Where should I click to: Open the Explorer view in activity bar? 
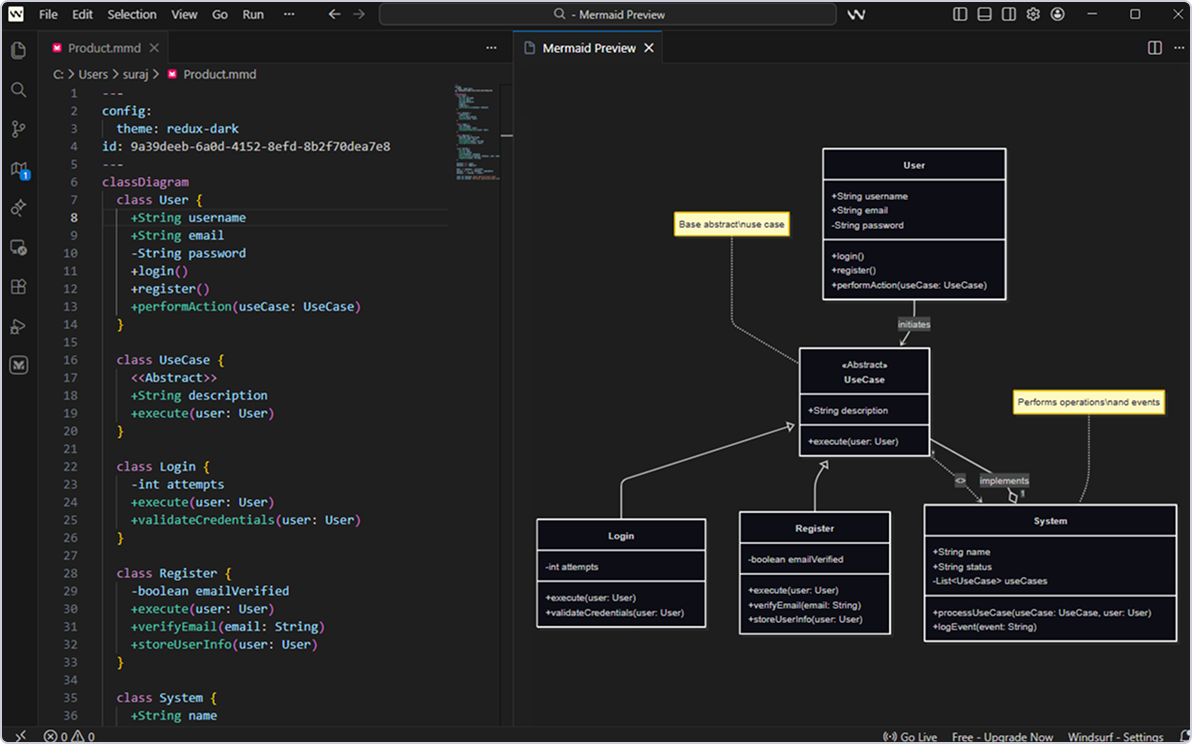coord(18,50)
